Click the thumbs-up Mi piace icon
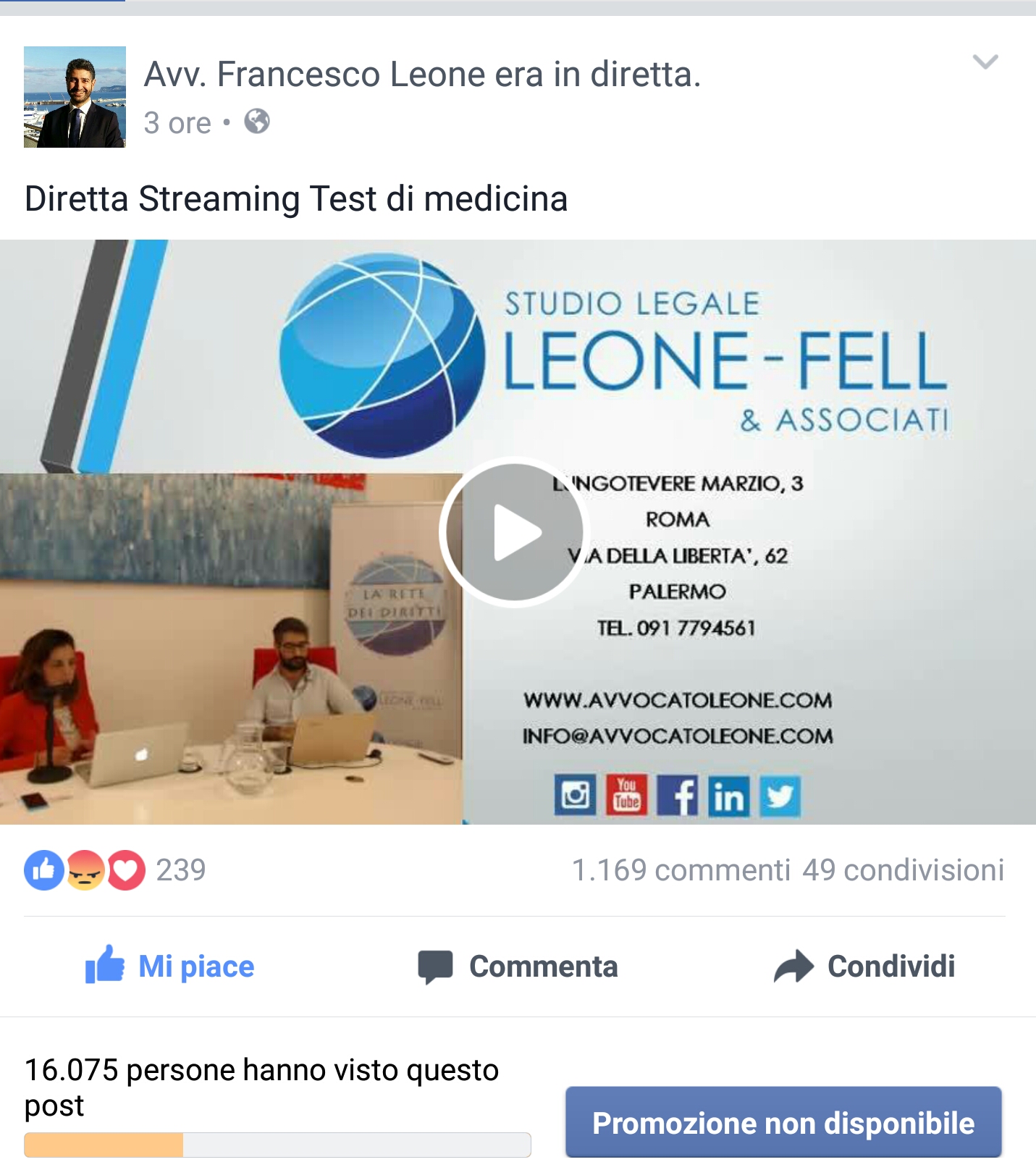This screenshot has height=1170, width=1036. (105, 964)
